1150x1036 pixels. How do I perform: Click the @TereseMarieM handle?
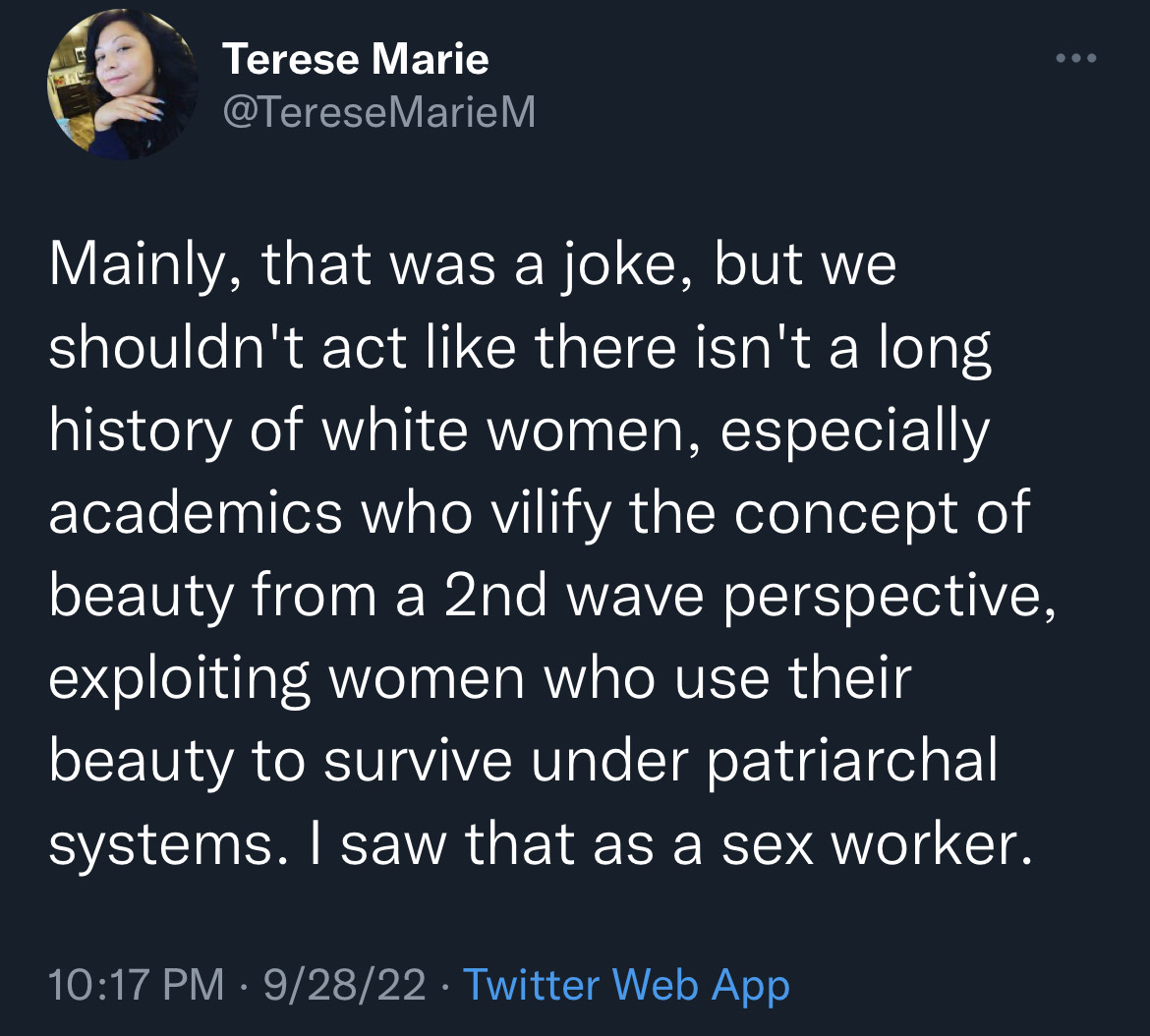(x=378, y=114)
